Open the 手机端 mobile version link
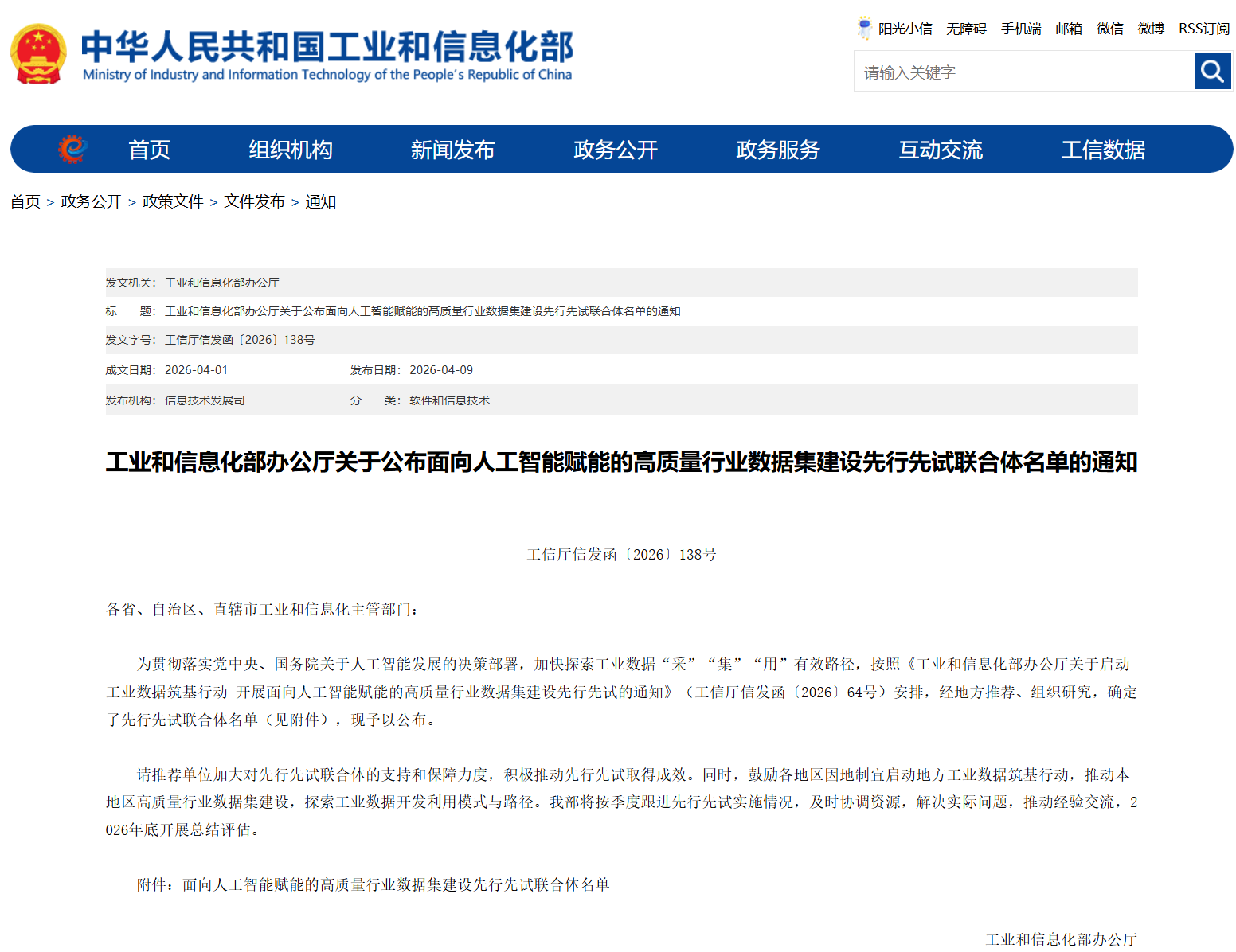The image size is (1236, 952). click(1021, 29)
